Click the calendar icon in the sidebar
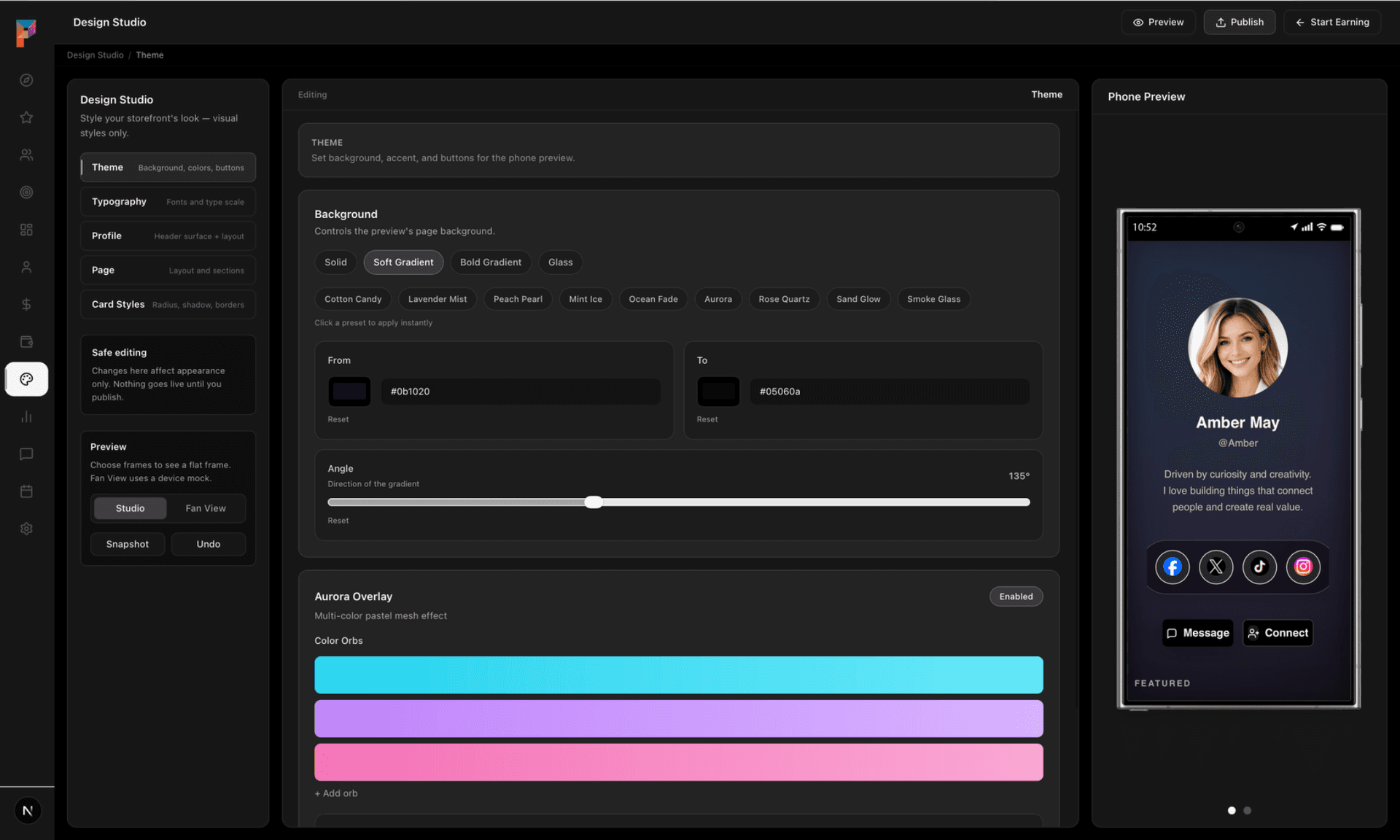The width and height of the screenshot is (1400, 840). 26,491
